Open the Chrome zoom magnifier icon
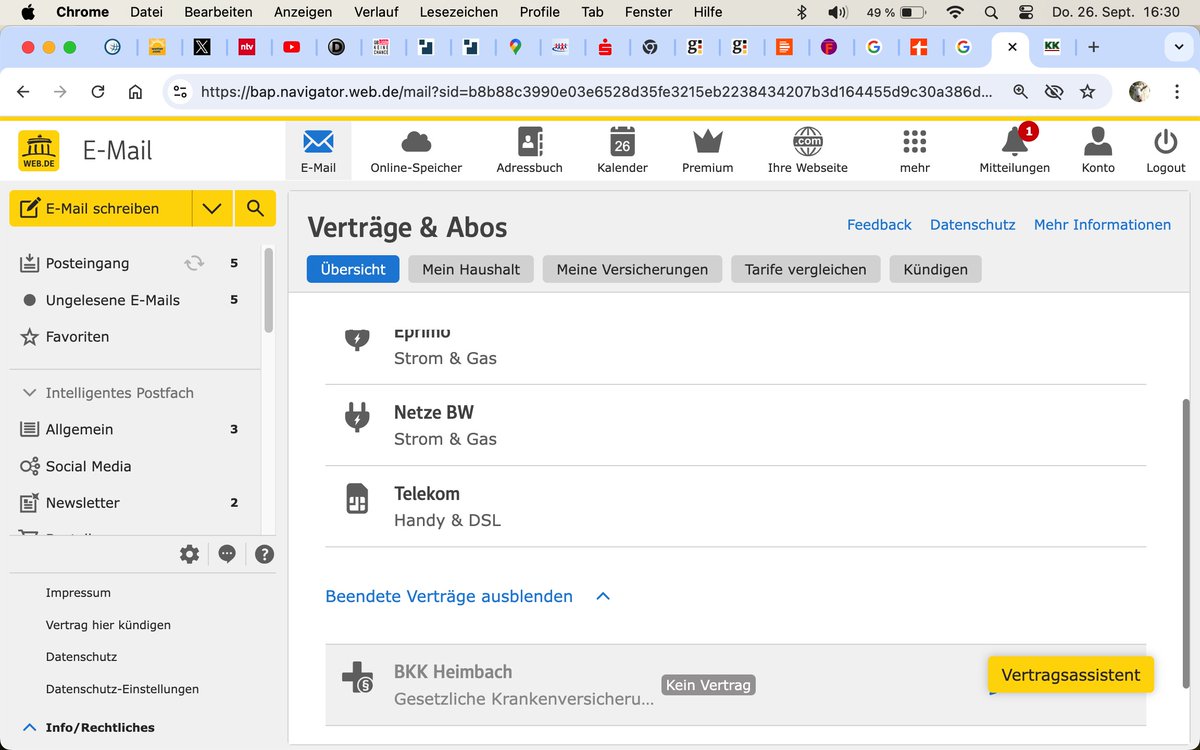Screen dimensions: 1200x750 click(x=1020, y=92)
